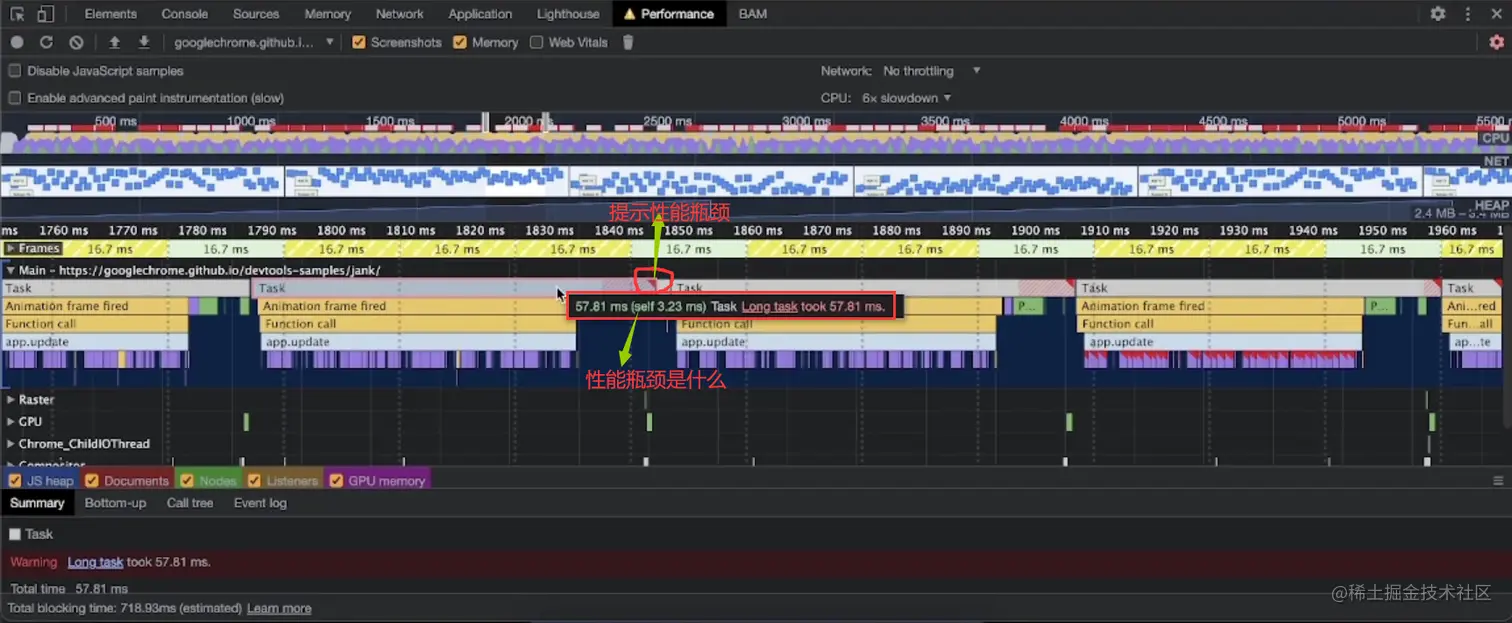
Task: Open the CPU 6x slowdown dropdown
Action: tap(906, 98)
